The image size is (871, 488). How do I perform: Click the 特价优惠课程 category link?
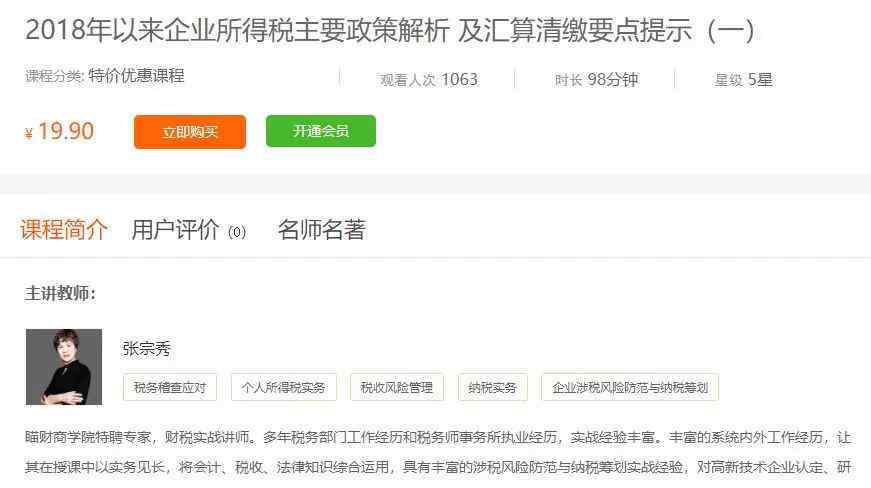[136, 76]
